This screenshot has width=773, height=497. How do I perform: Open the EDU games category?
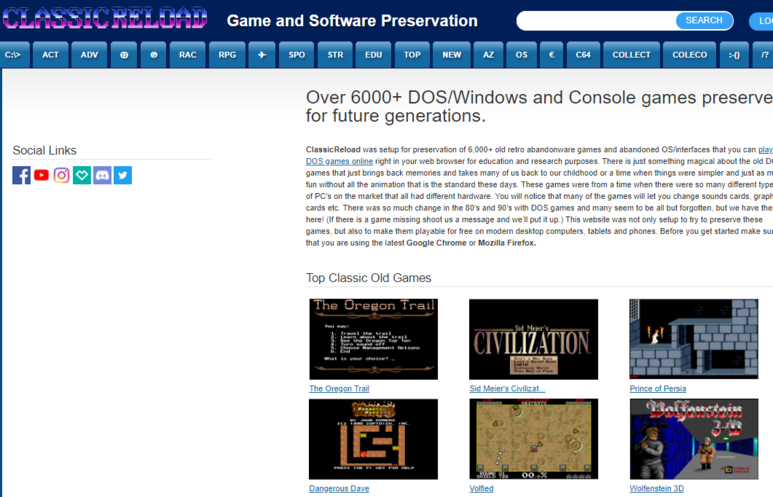tap(373, 55)
